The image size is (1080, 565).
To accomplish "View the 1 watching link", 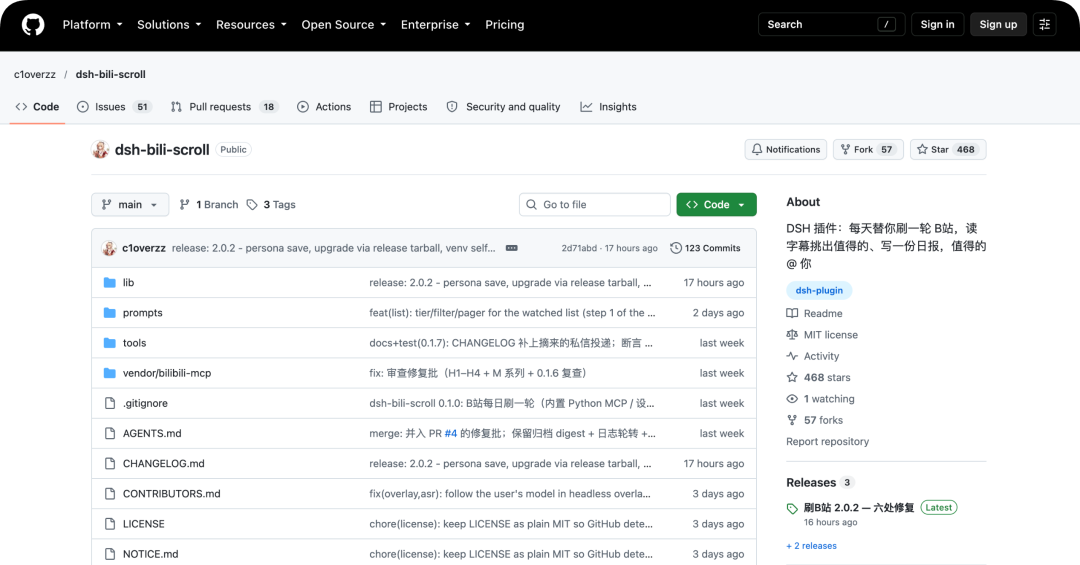I will click(821, 399).
